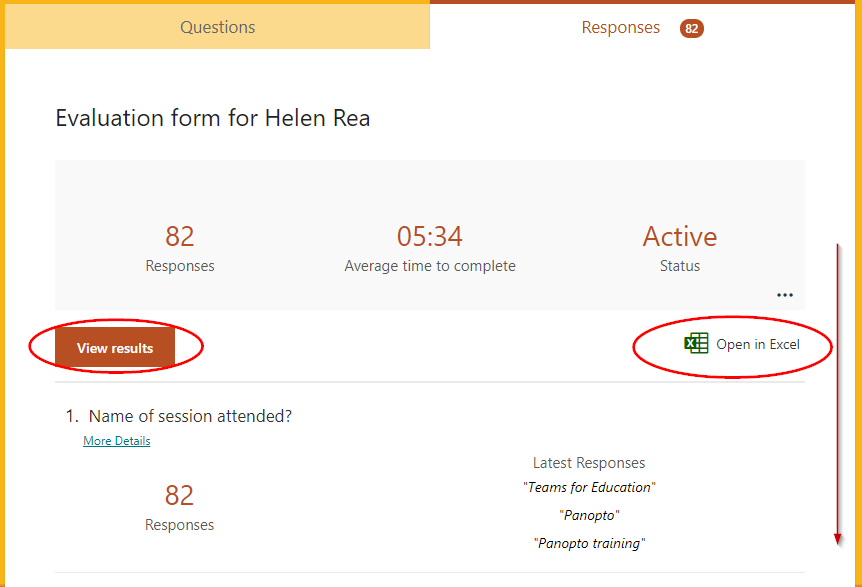
Task: Click the Panopto latest response entry
Action: point(589,515)
